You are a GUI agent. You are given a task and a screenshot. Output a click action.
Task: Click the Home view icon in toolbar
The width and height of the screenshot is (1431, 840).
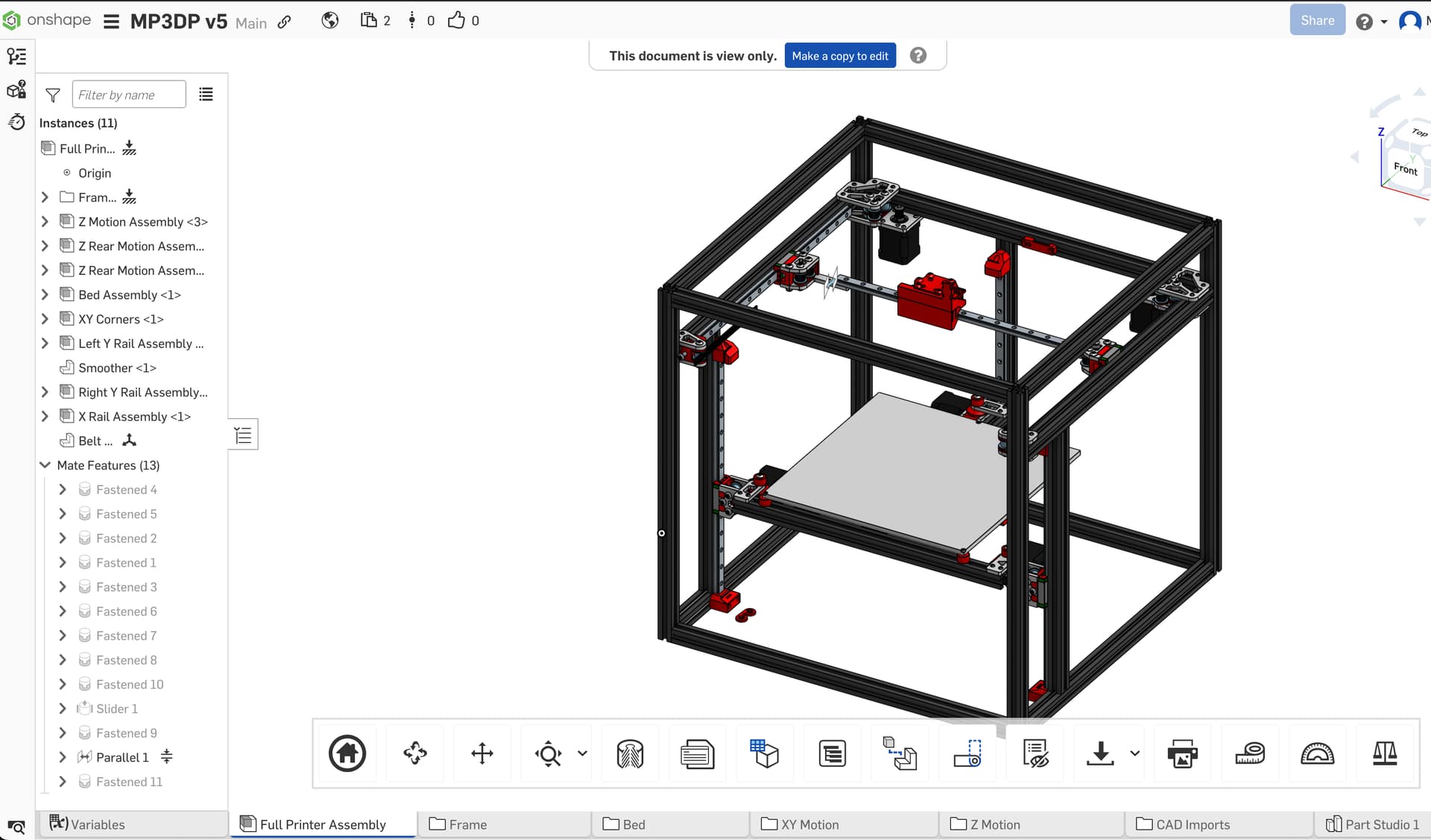click(347, 754)
